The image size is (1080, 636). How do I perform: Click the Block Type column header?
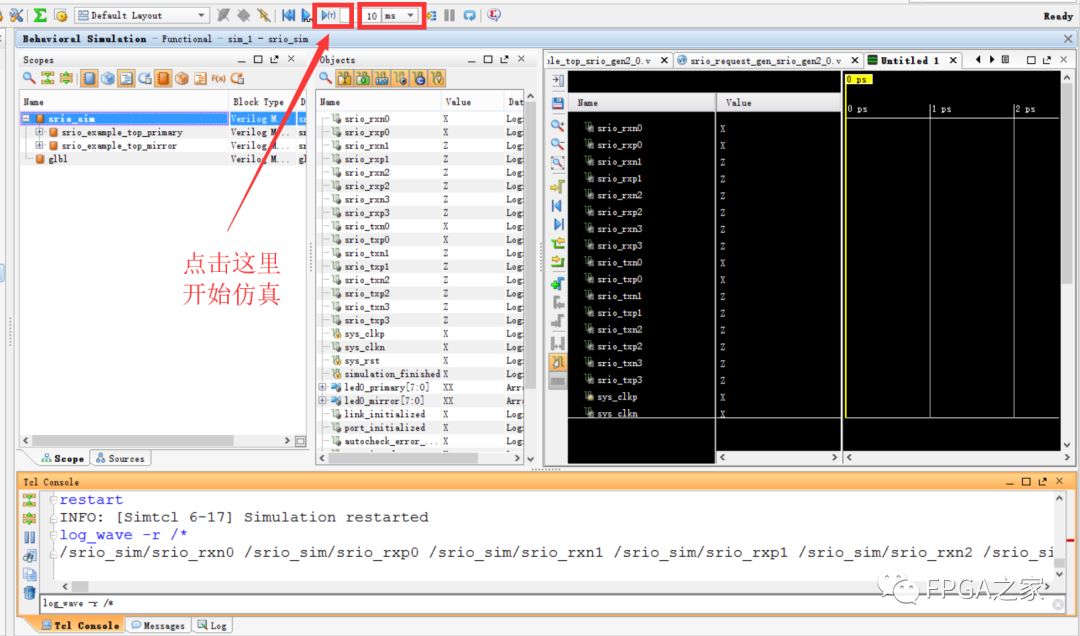point(262,101)
